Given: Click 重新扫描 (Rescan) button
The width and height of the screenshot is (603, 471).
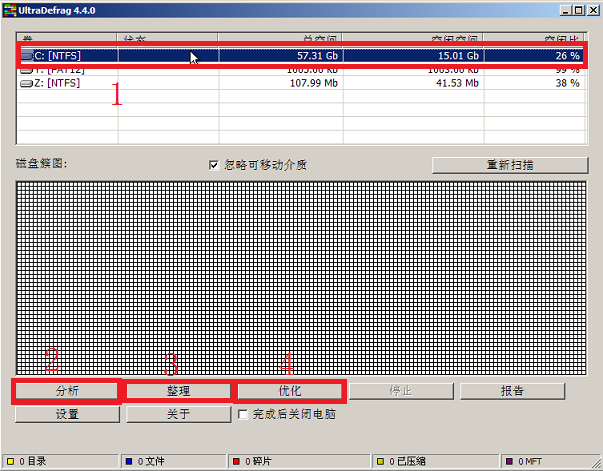Looking at the screenshot, I should [510, 165].
